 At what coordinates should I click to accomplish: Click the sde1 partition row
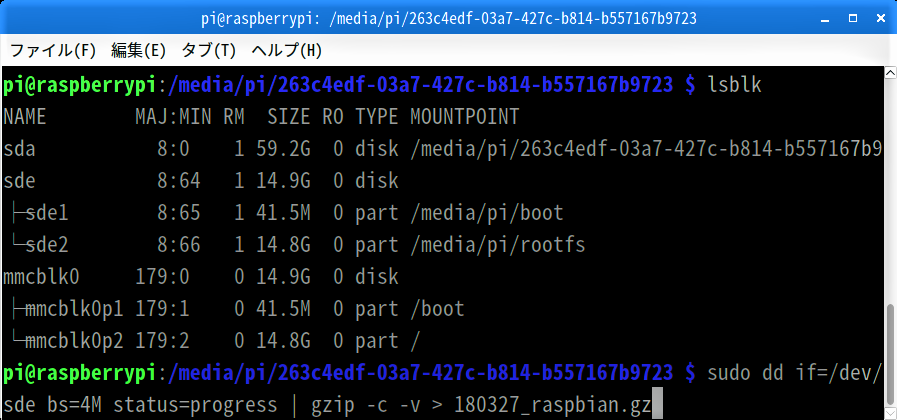[x=283, y=213]
